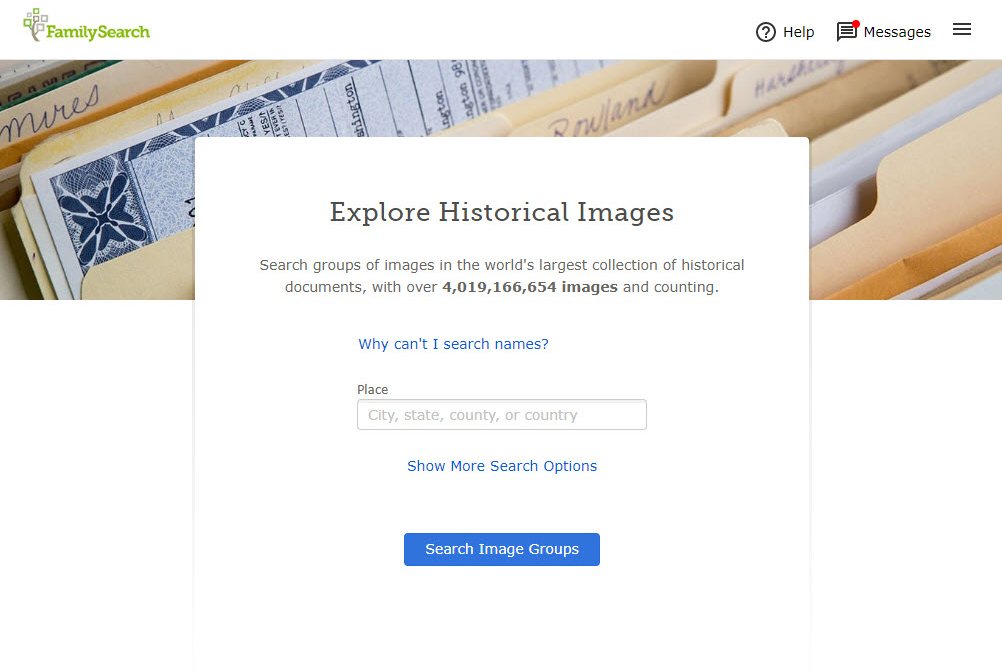The height and width of the screenshot is (672, 1002).
Task: Click the FamilySearch tree logo icon
Action: click(x=35, y=24)
